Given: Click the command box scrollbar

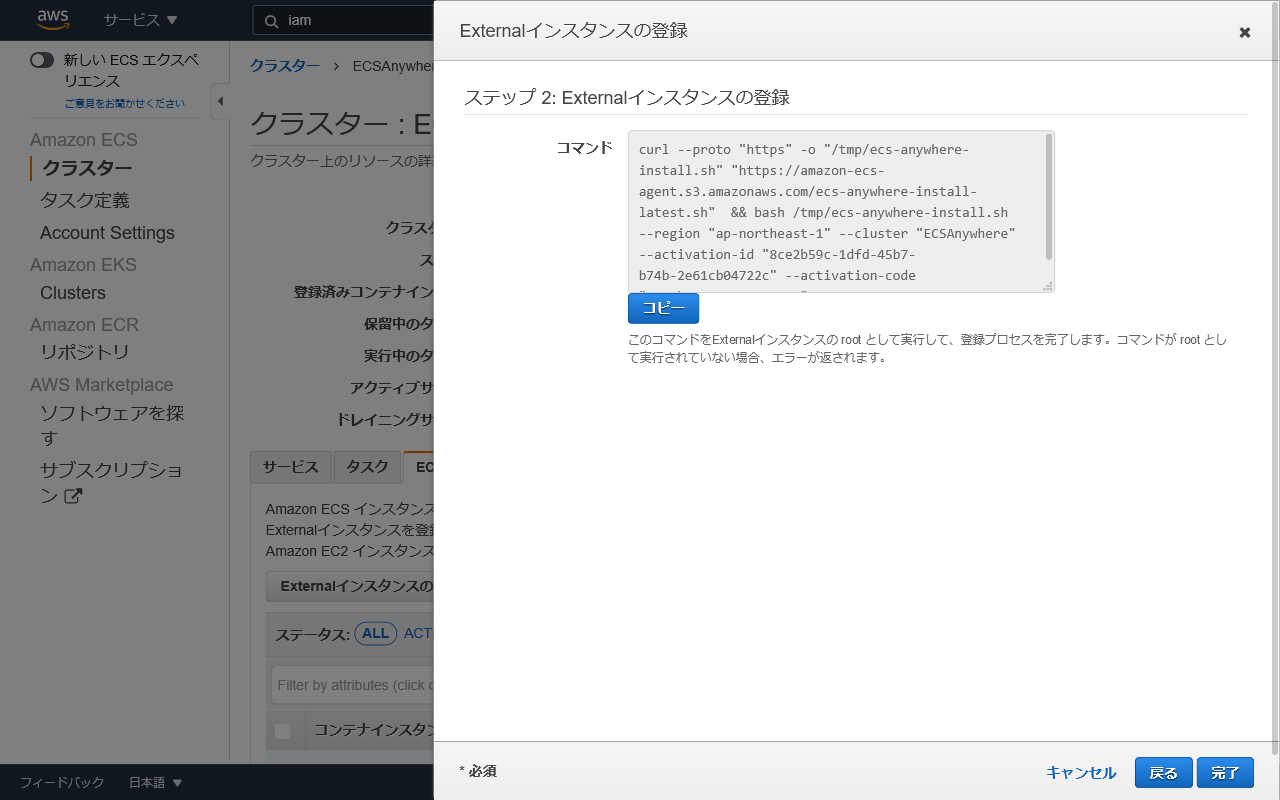Looking at the screenshot, I should click(x=1048, y=197).
